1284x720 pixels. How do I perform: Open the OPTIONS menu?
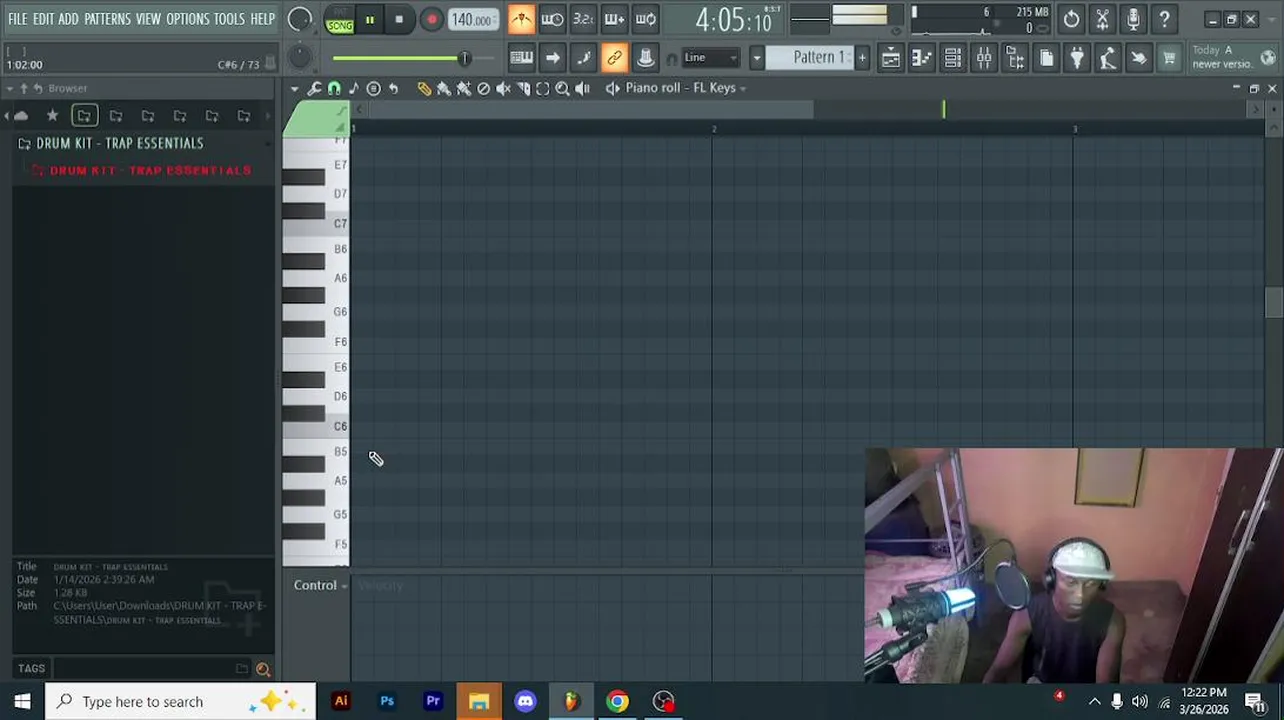pyautogui.click(x=187, y=19)
